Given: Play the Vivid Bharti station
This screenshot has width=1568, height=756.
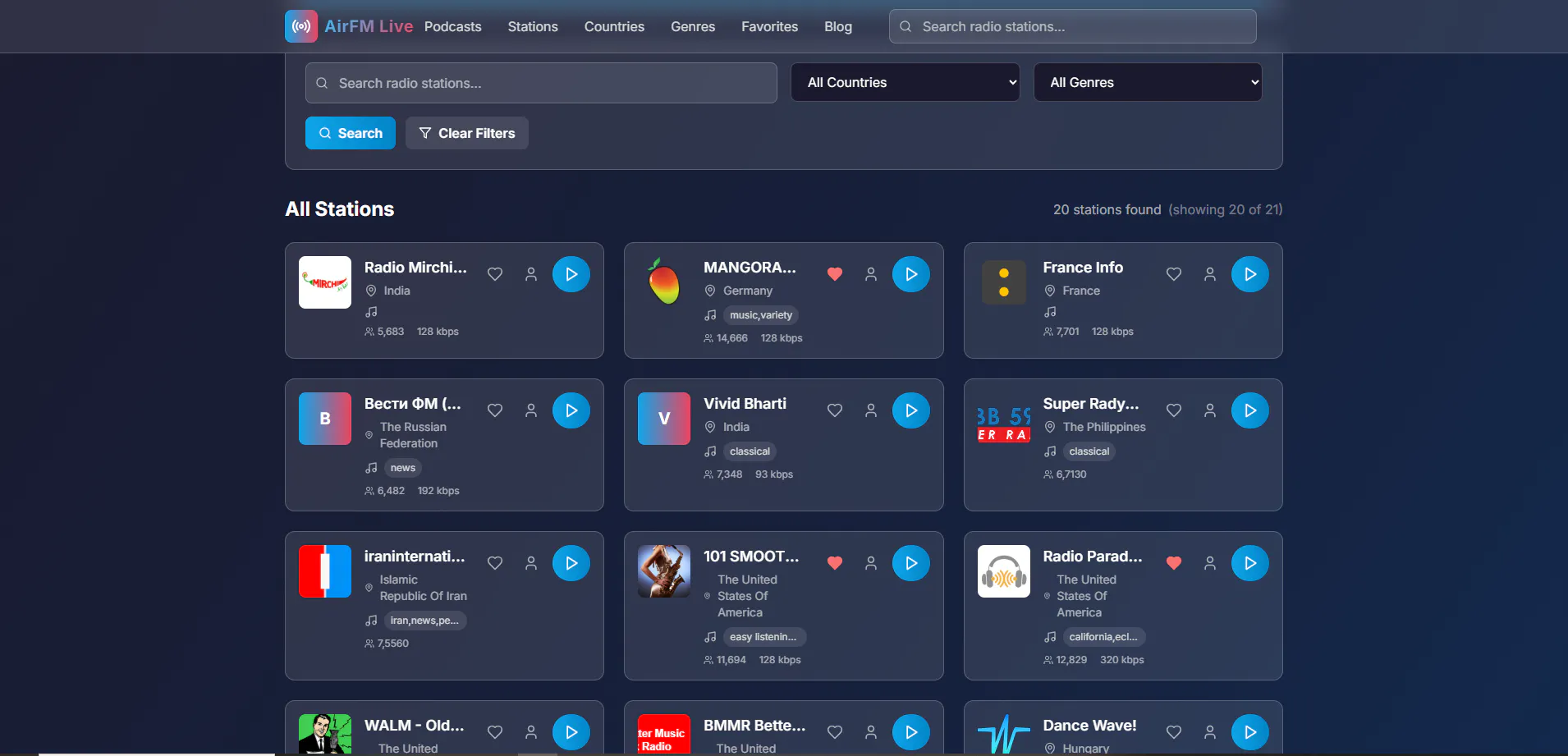Looking at the screenshot, I should click(911, 410).
